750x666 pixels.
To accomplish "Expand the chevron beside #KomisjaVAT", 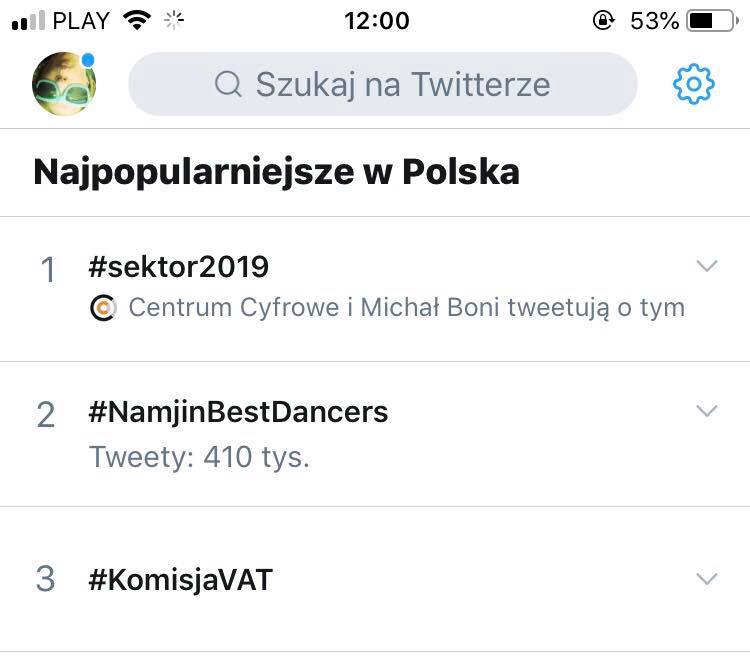I will coord(707,579).
